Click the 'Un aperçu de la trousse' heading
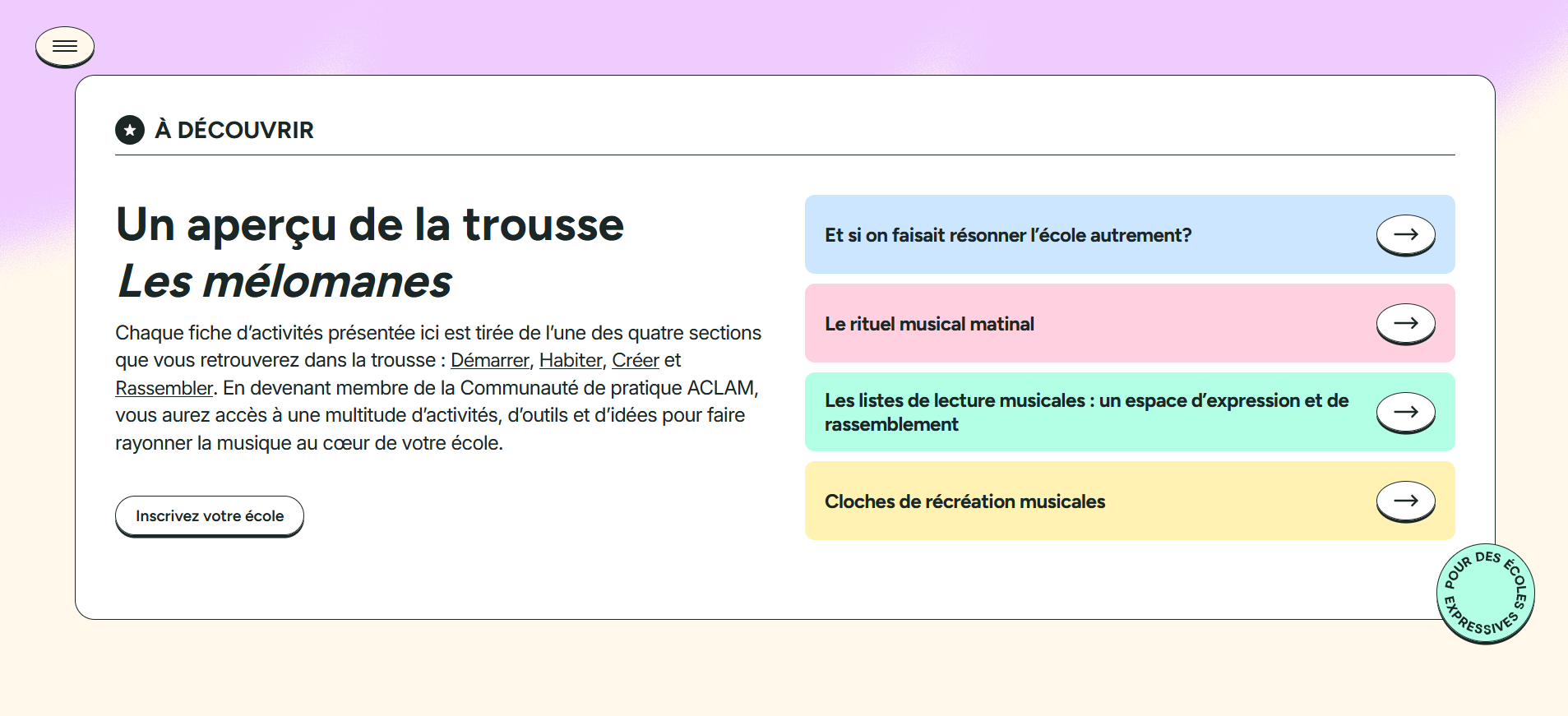Viewport: 1568px width, 716px height. click(370, 224)
